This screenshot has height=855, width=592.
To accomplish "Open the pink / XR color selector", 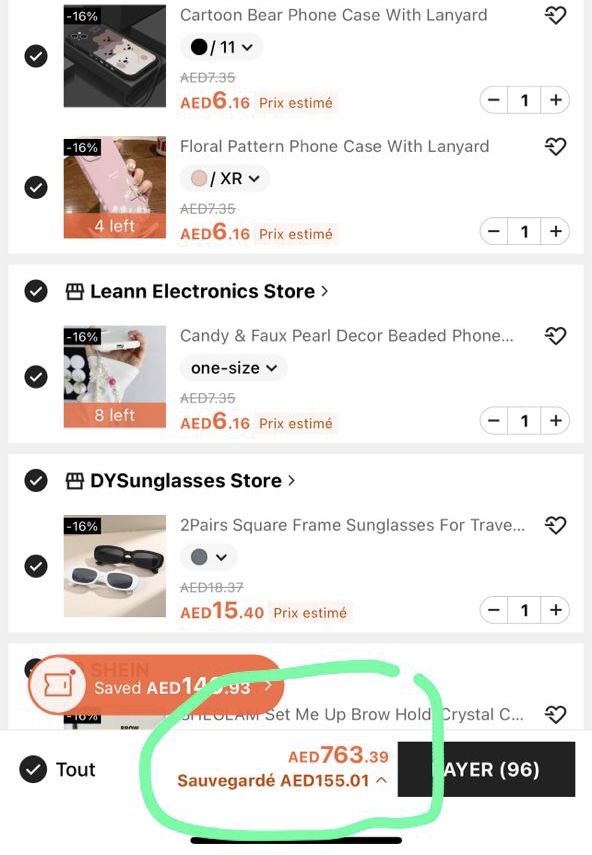I will [x=225, y=178].
